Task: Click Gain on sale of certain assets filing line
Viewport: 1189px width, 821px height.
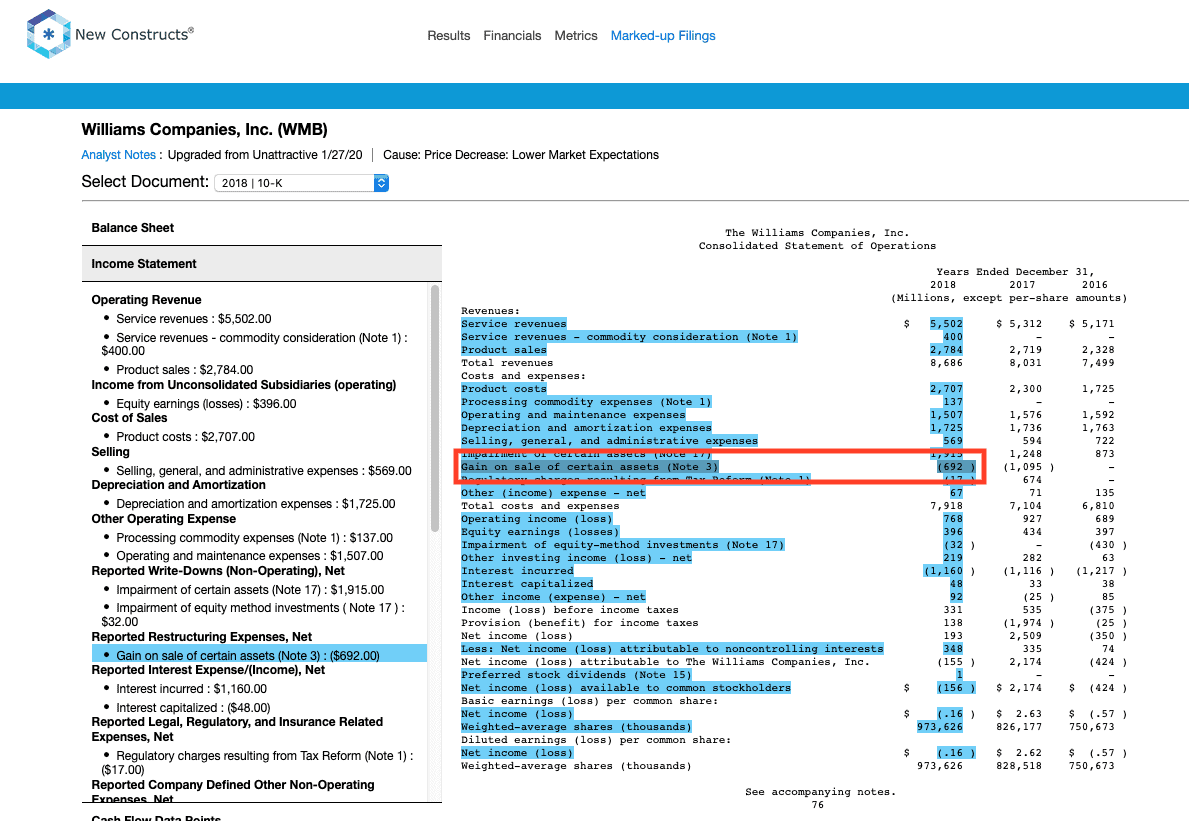Action: click(589, 467)
